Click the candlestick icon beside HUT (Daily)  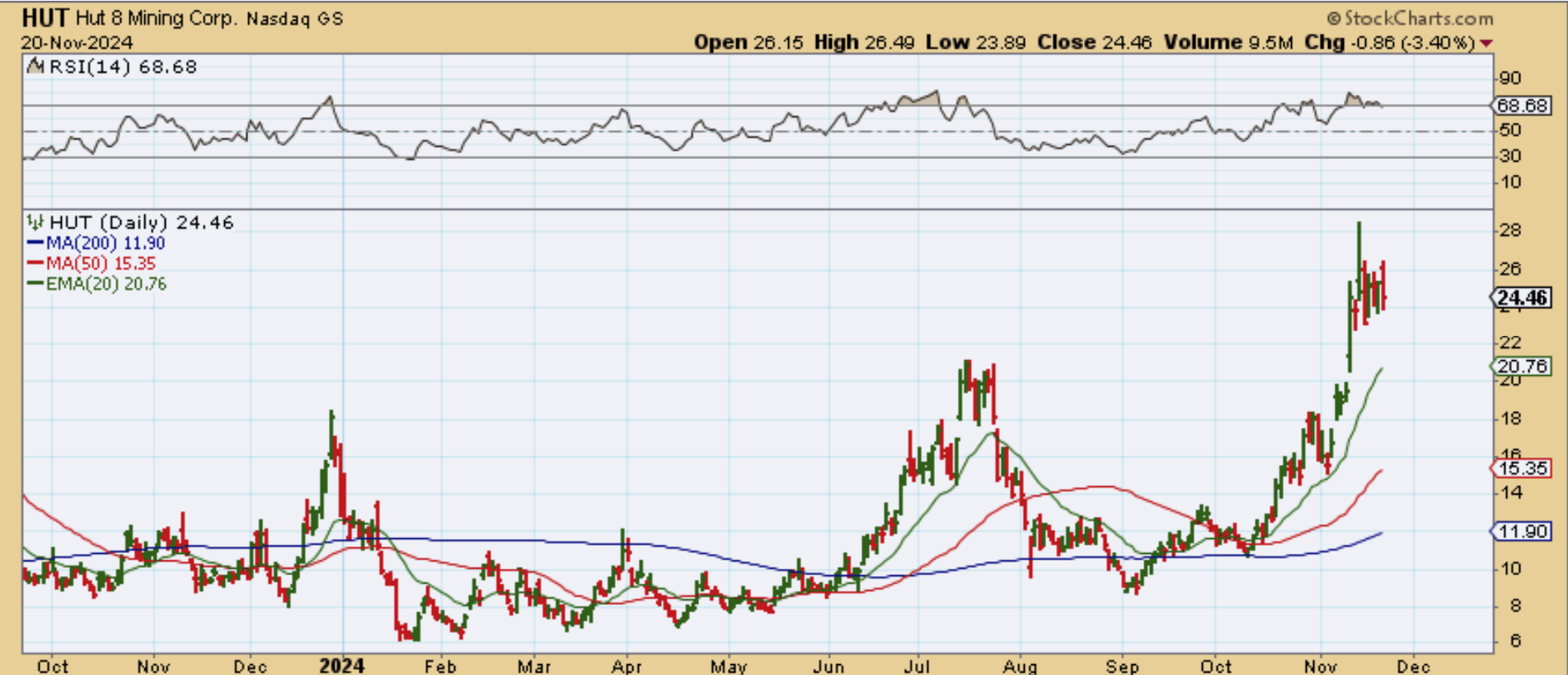[35, 222]
